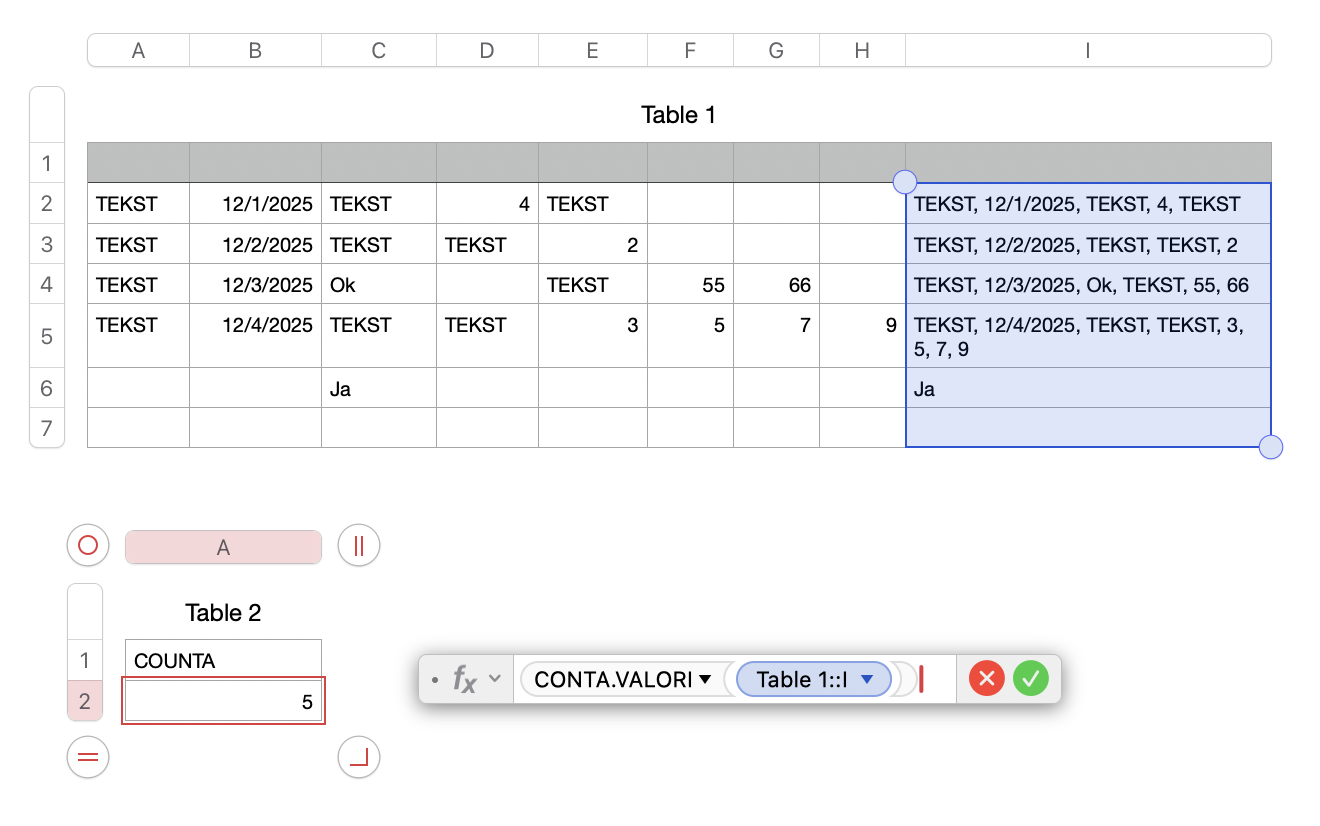Click the Table 2 corner resize handle
This screenshot has height=826, width=1320.
(x=359, y=757)
